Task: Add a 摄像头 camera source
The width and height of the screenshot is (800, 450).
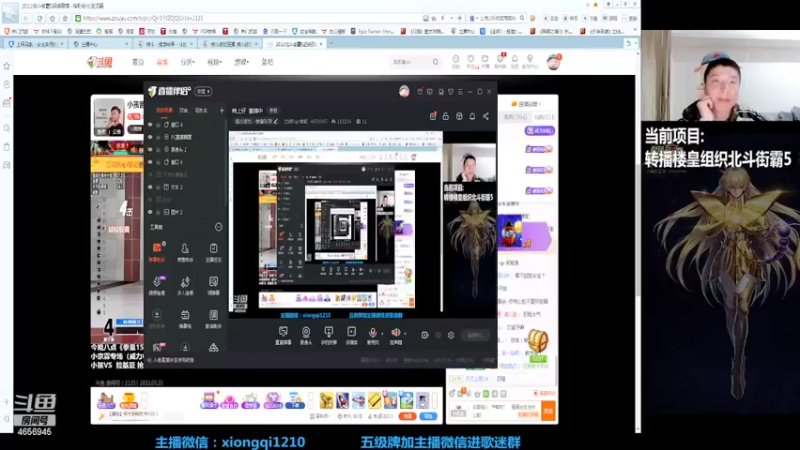Action: (306, 336)
